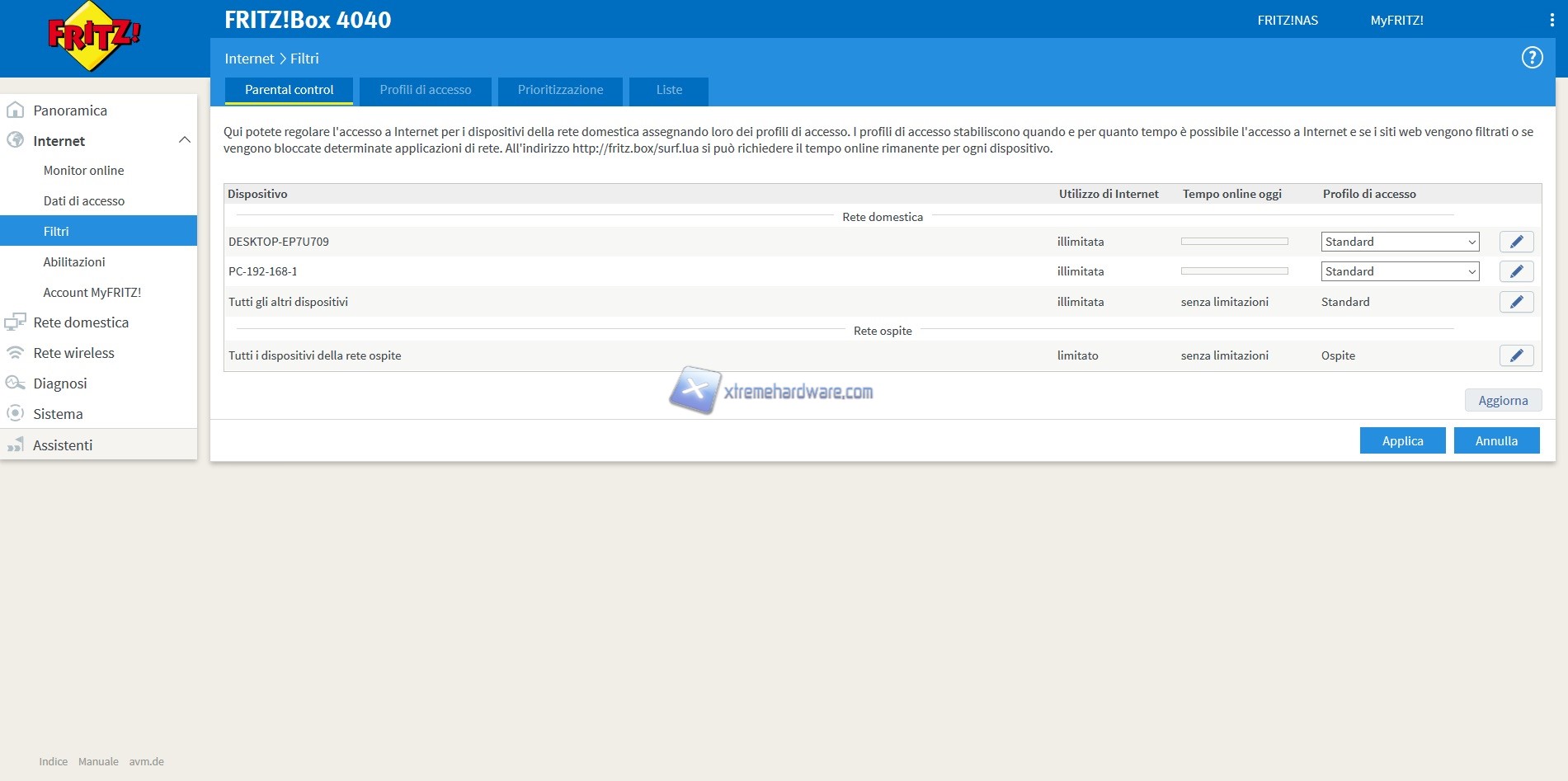Open Sistema section in sidebar
The height and width of the screenshot is (781, 1568).
click(x=58, y=414)
